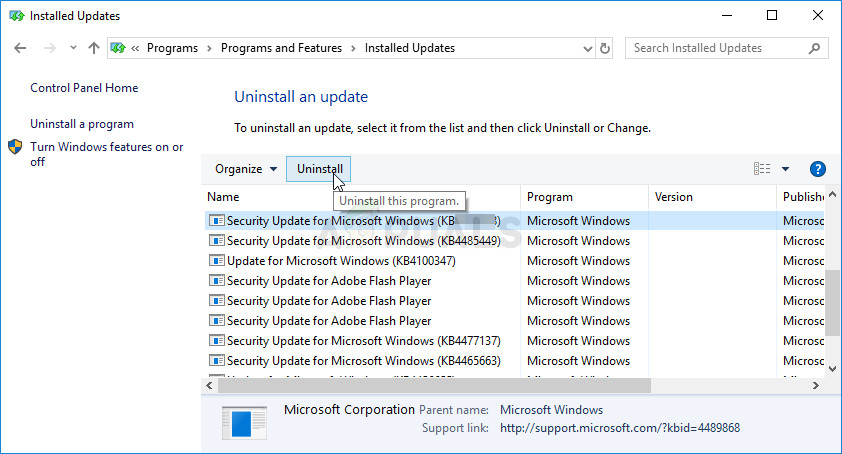Open the More view options dropdown arrow

coord(785,170)
